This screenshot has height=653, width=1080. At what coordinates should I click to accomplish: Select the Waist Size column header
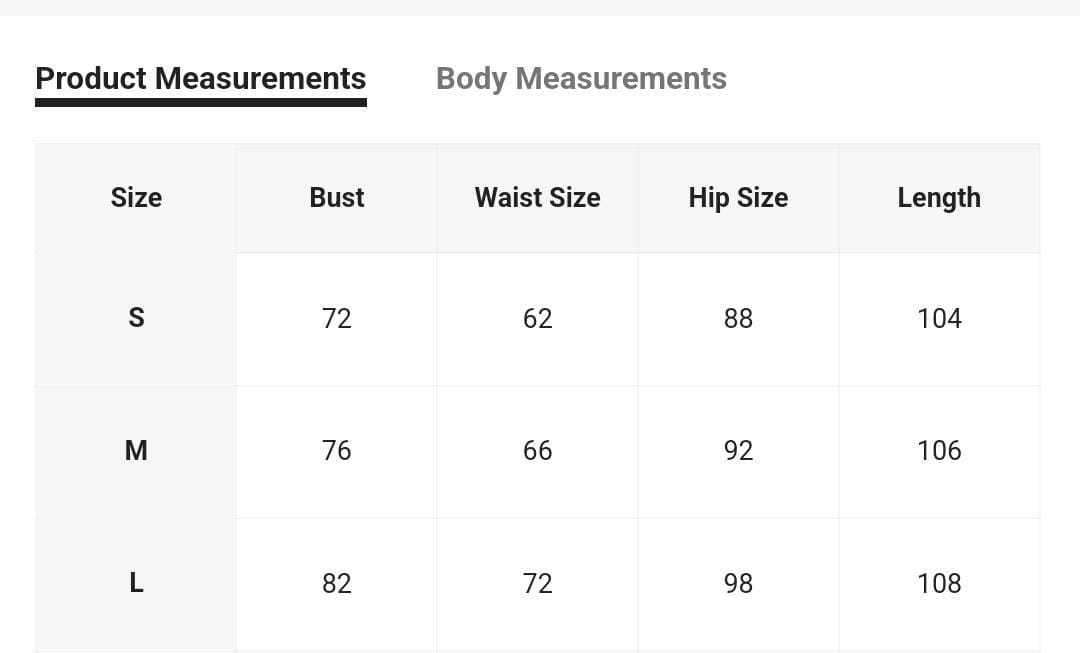537,198
